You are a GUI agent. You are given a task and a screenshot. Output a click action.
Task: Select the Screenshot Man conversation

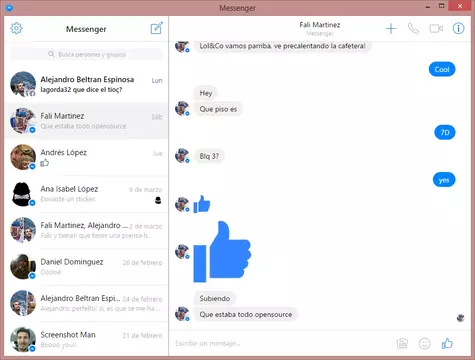point(86,339)
